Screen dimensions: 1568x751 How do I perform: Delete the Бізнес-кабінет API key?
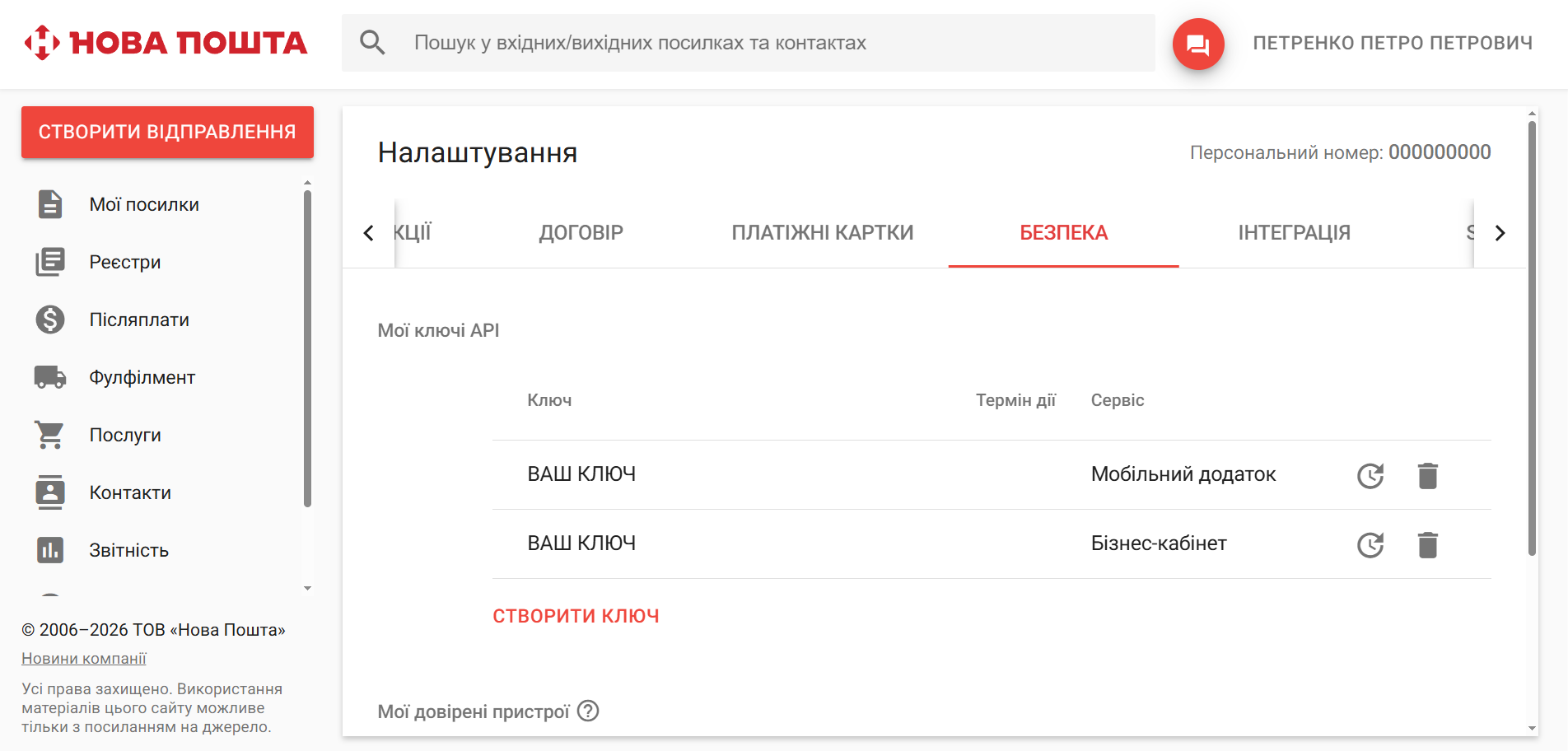tap(1427, 544)
